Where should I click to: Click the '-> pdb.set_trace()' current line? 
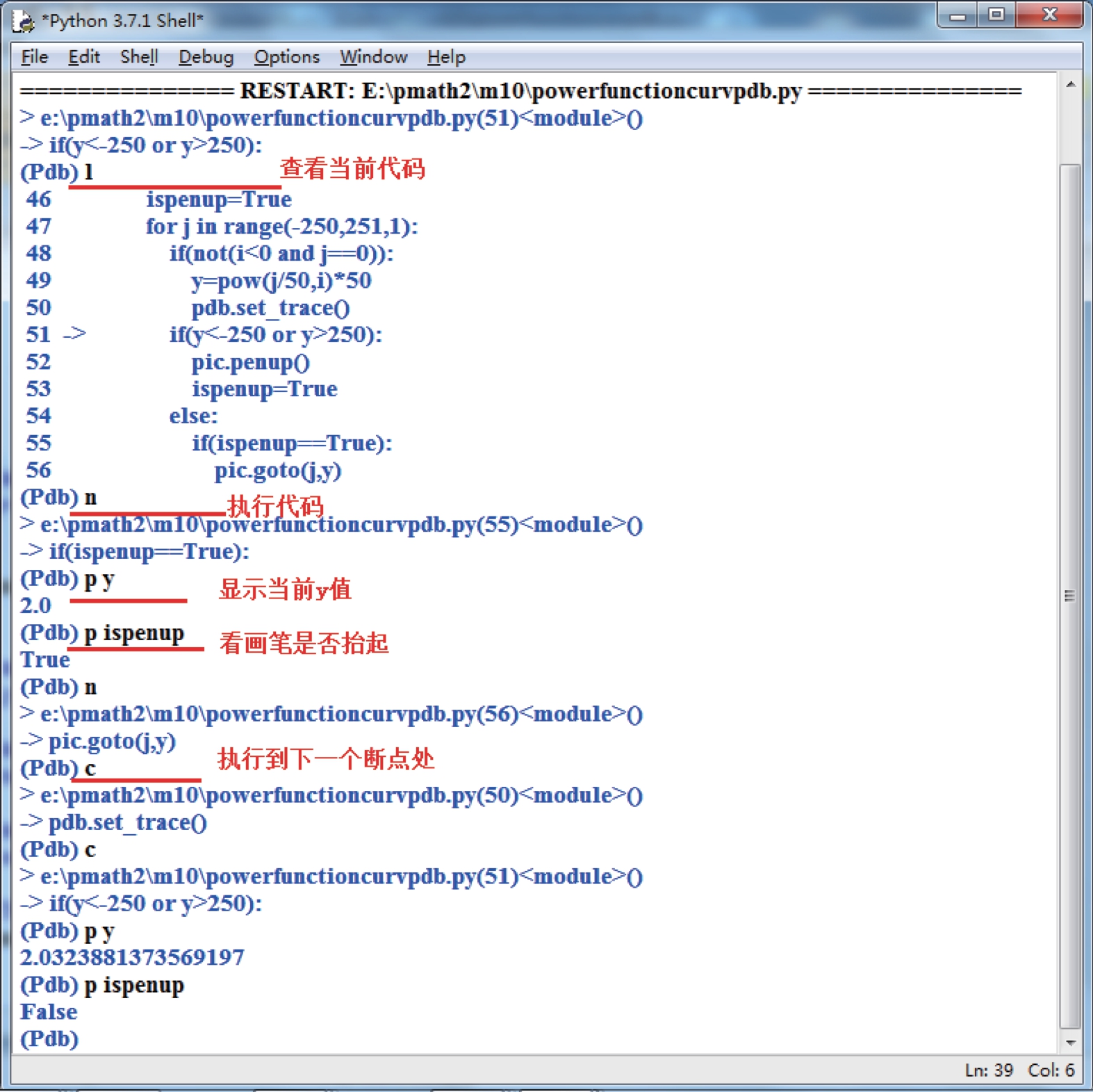pos(113,823)
